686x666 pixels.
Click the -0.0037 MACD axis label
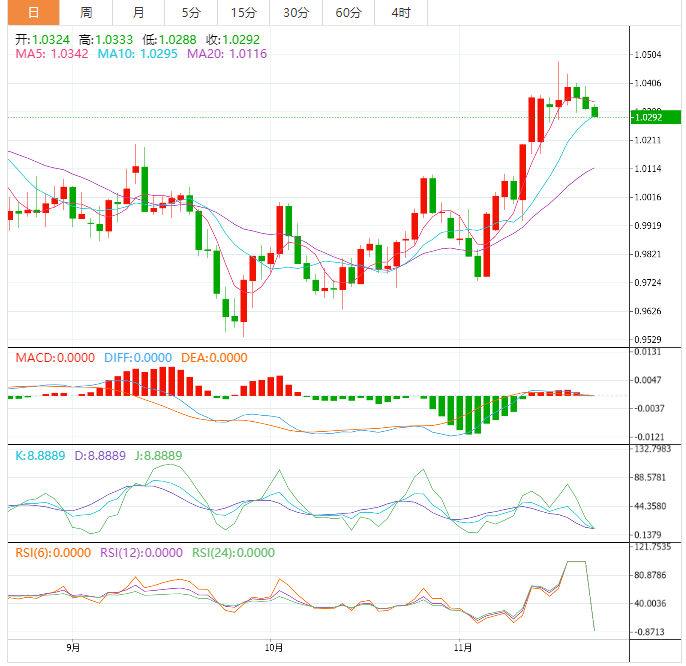click(x=649, y=408)
